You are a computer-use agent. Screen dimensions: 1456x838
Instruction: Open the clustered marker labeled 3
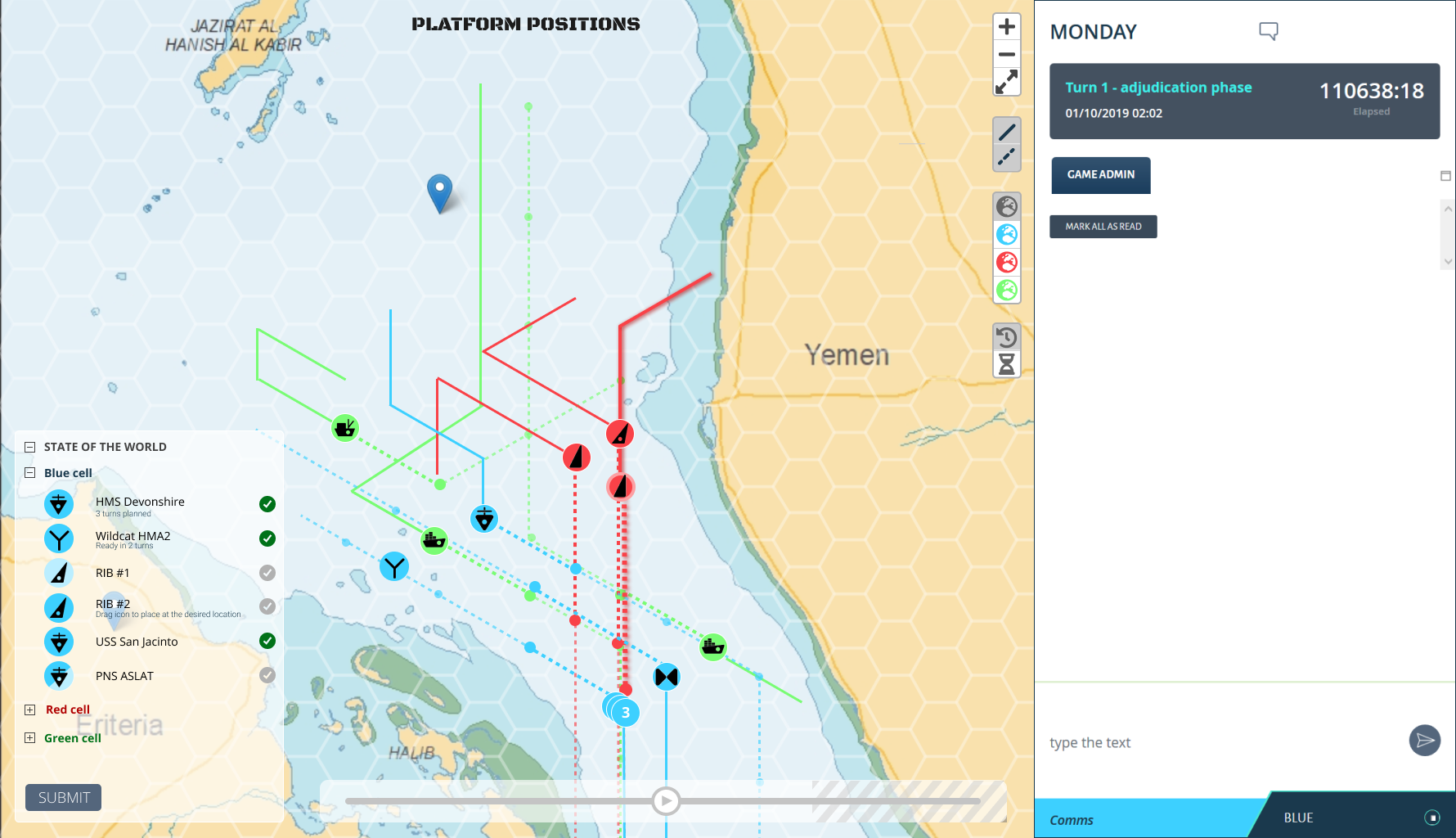coord(626,712)
